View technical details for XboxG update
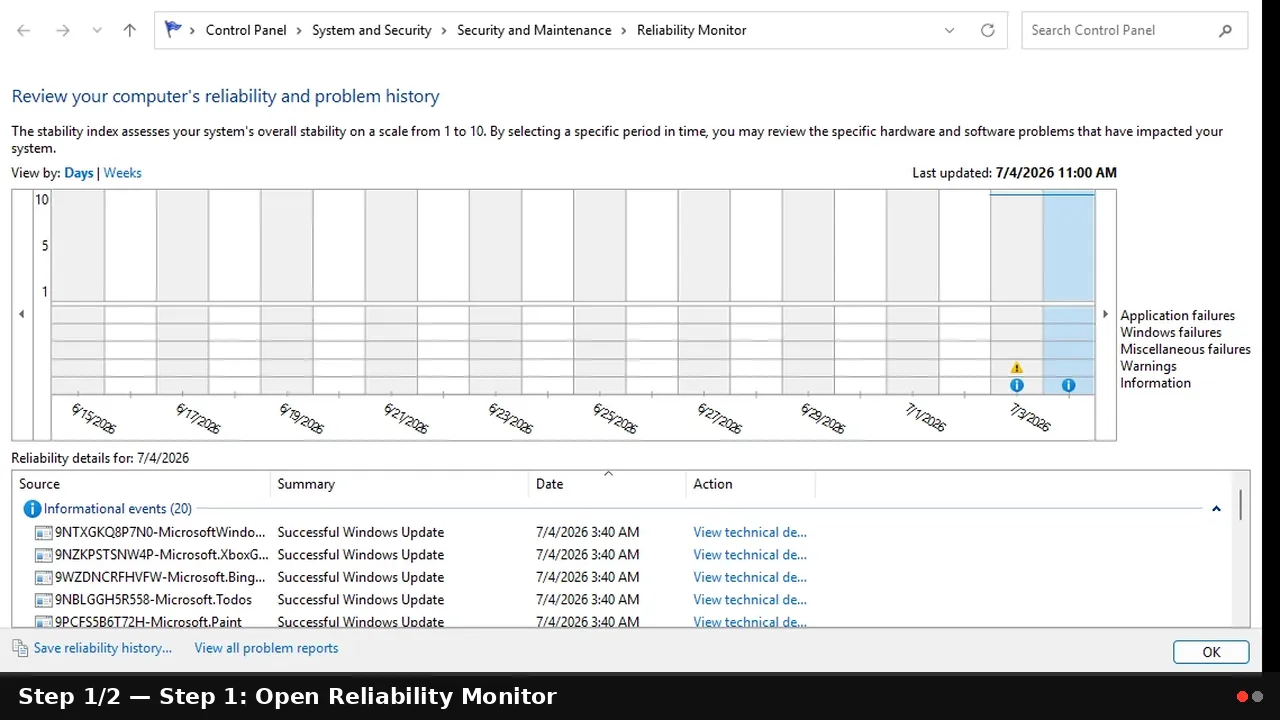Viewport: 1280px width, 720px height. pyautogui.click(x=750, y=555)
